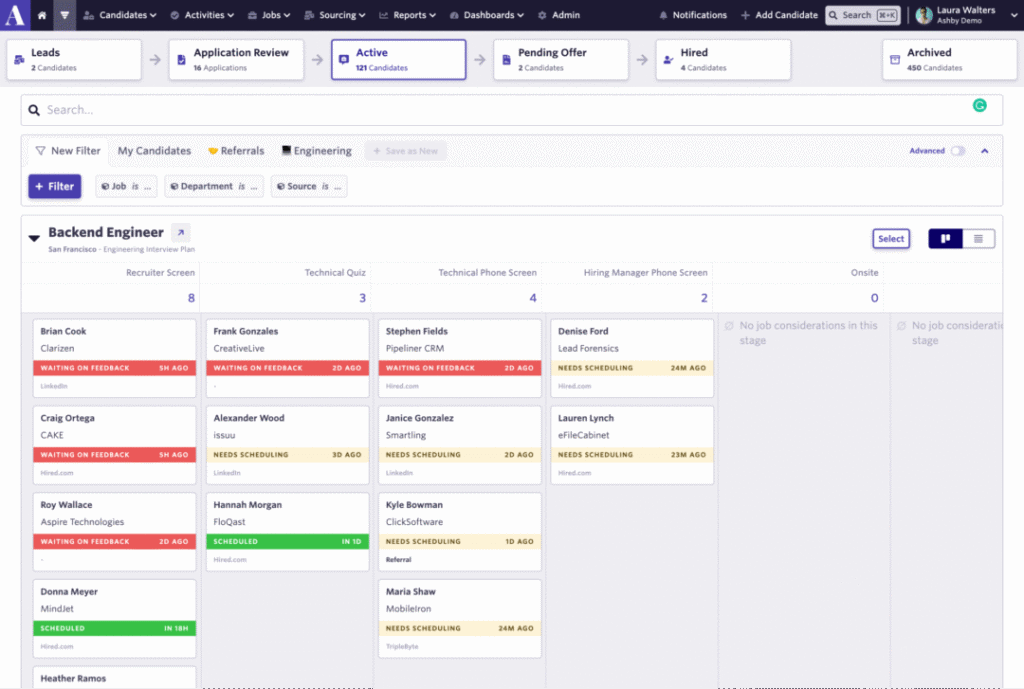Open the Engineering saved filter
This screenshot has width=1024, height=689.
pos(317,151)
